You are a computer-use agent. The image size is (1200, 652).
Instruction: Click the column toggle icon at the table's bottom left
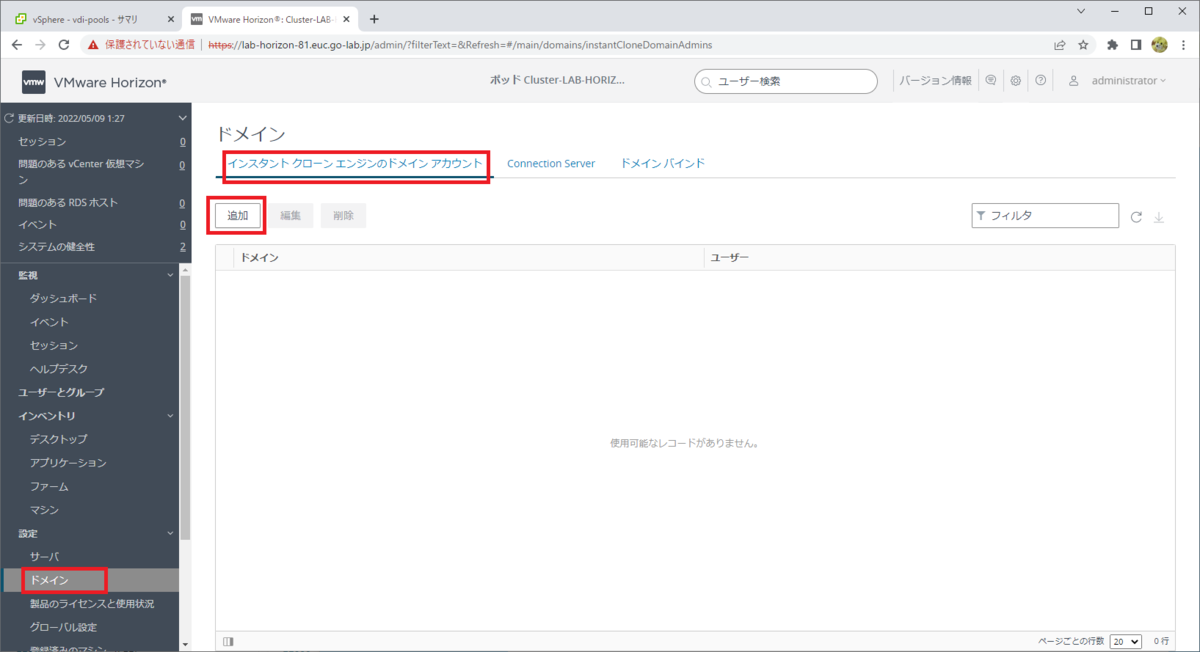[x=228, y=642]
